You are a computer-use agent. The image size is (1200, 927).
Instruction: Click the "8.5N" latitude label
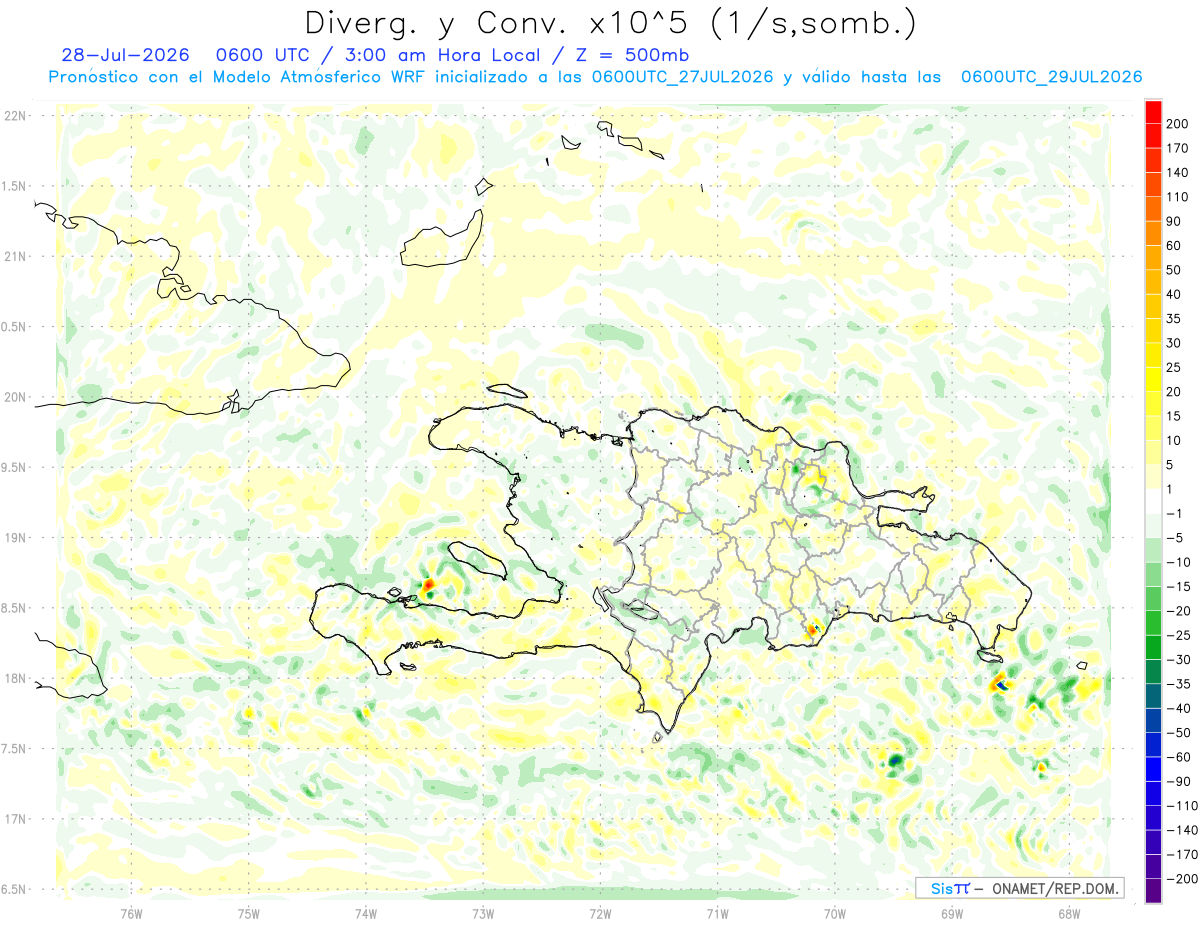15,608
